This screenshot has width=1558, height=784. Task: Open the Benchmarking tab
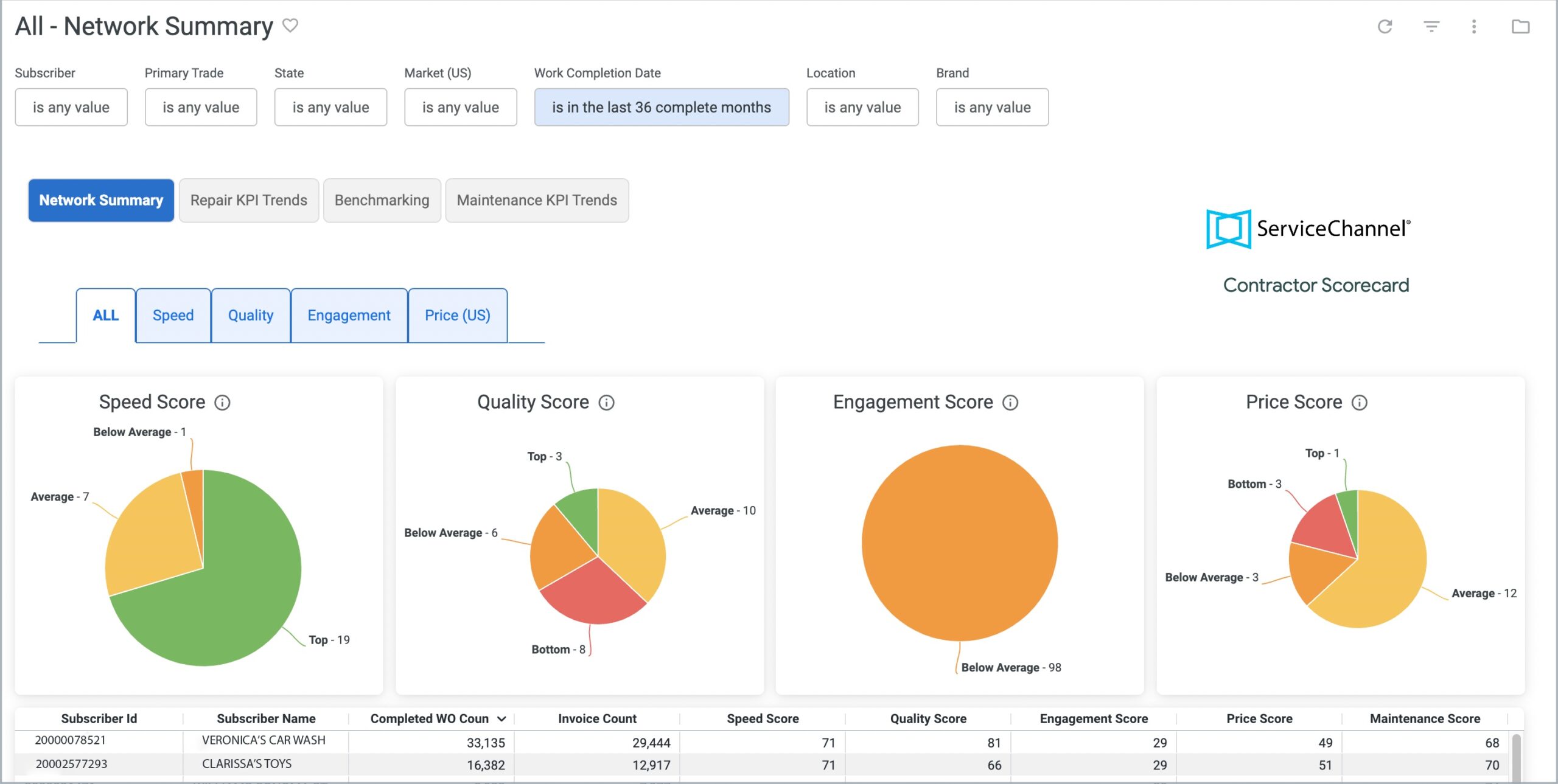click(x=382, y=200)
